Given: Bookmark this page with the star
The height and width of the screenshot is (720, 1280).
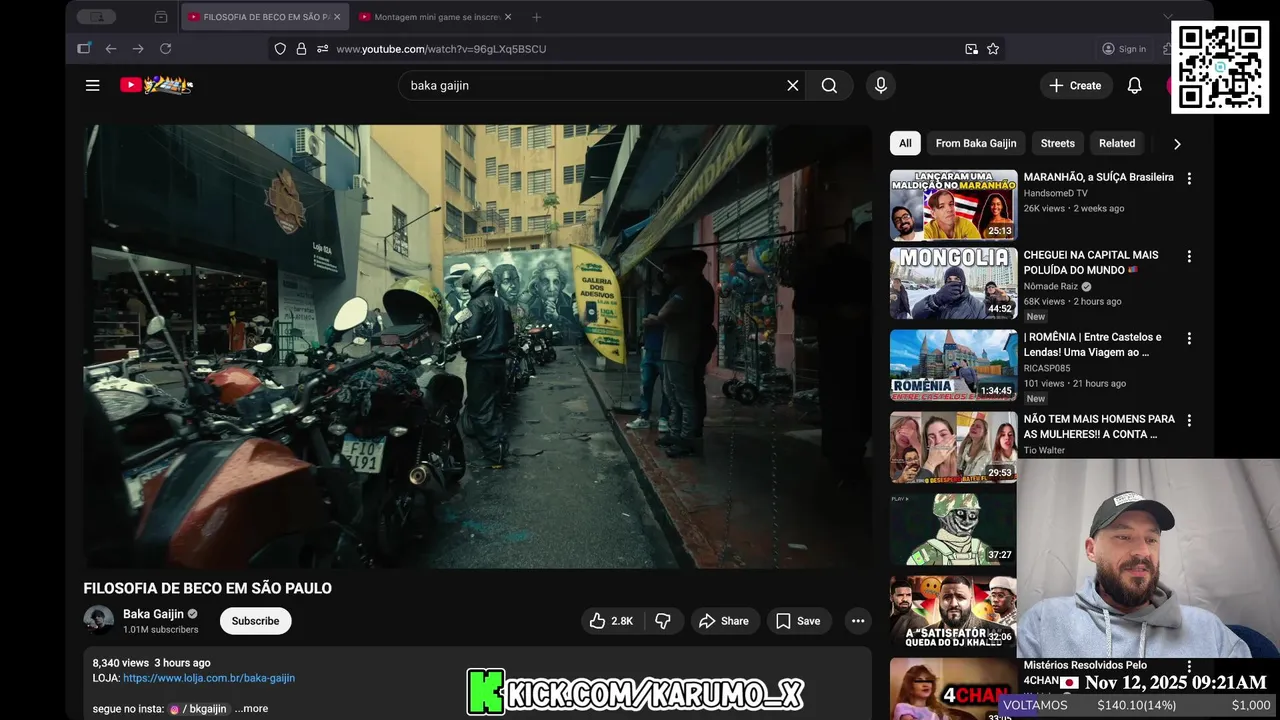Looking at the screenshot, I should (993, 48).
